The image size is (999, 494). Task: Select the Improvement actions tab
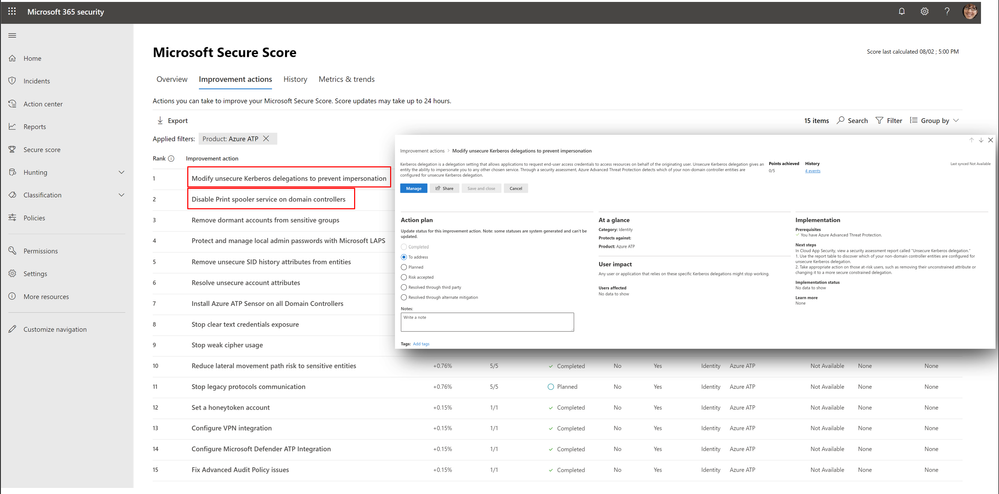pos(235,80)
